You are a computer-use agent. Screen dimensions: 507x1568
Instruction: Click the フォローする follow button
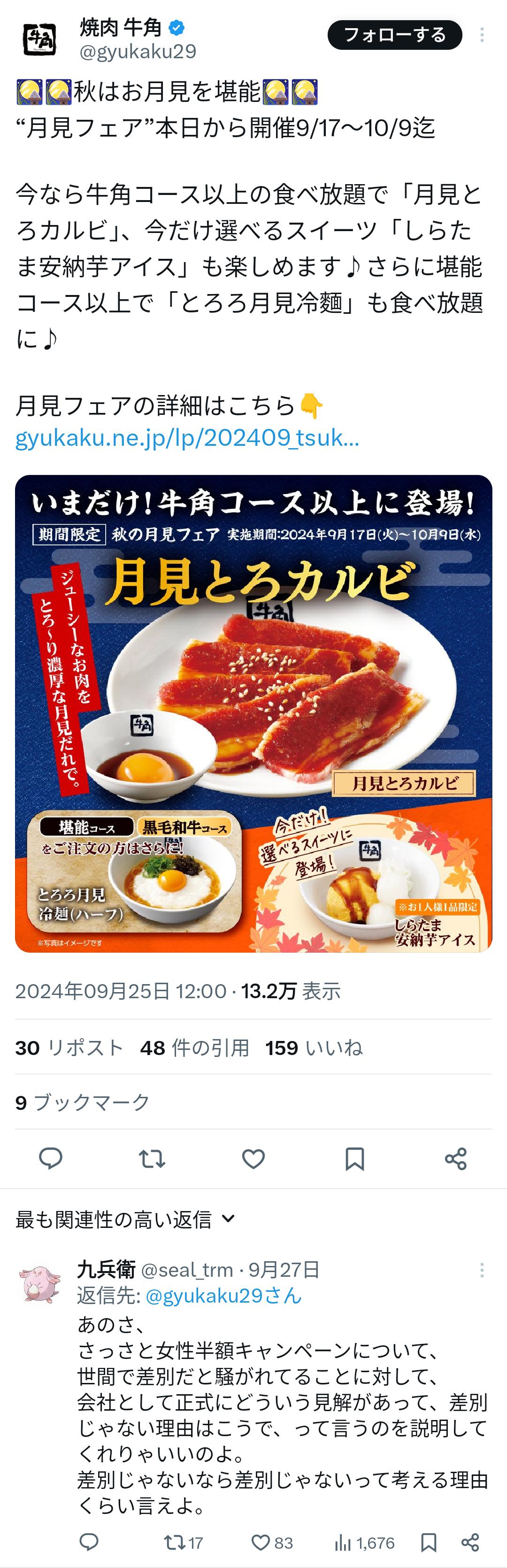click(394, 35)
